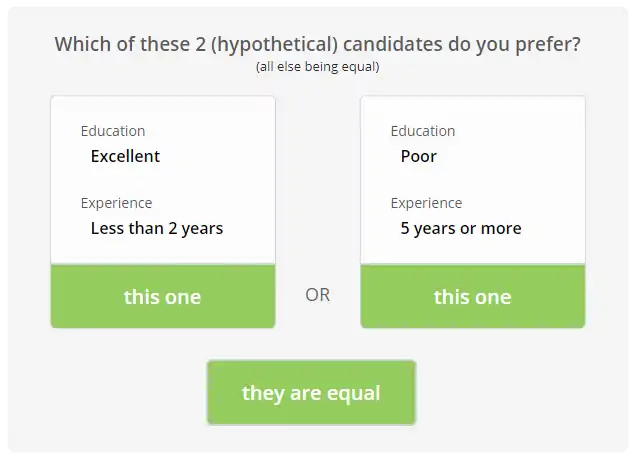Click the word 'Which' starting the question
This screenshot has width=636, height=460.
pos(81,44)
